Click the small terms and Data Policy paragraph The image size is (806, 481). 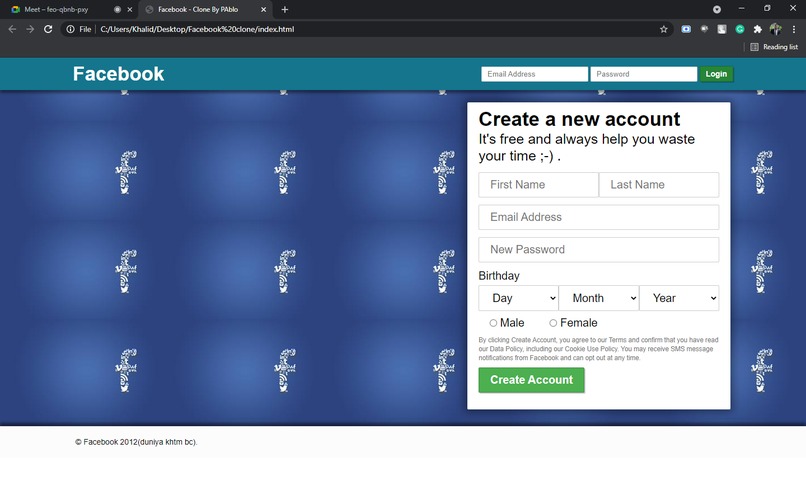tap(598, 349)
